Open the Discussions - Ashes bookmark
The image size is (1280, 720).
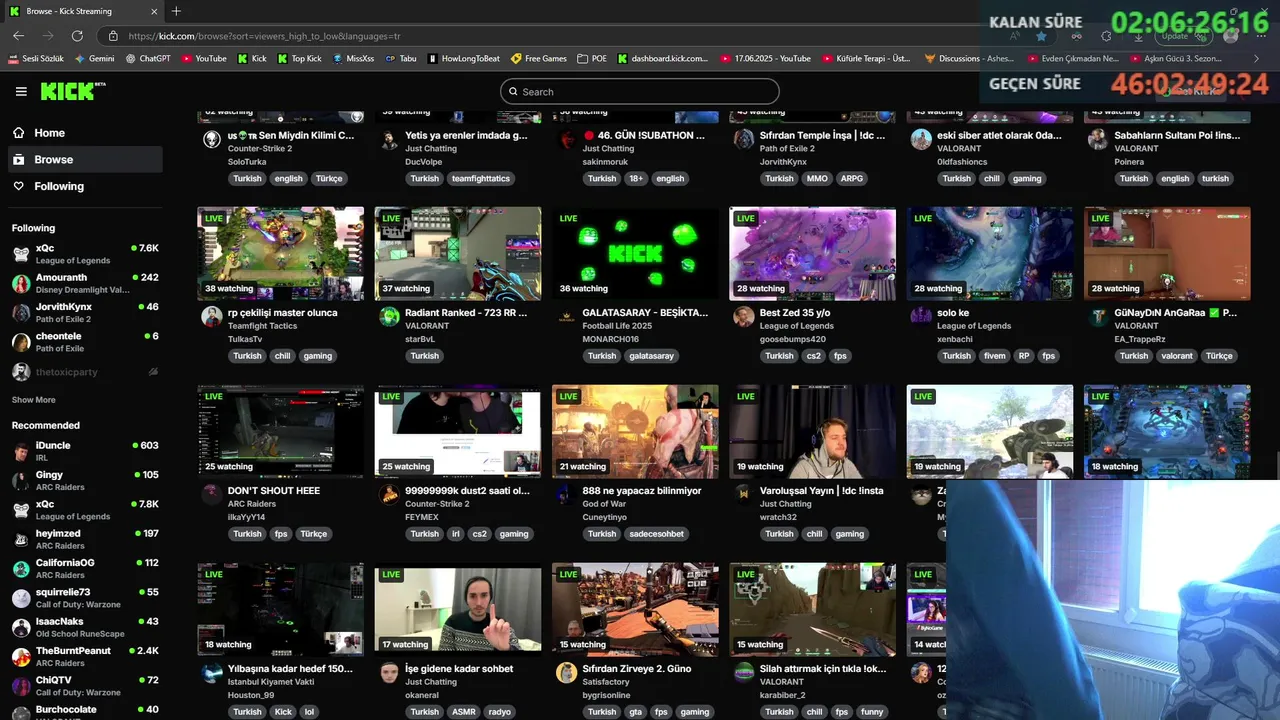(x=969, y=59)
